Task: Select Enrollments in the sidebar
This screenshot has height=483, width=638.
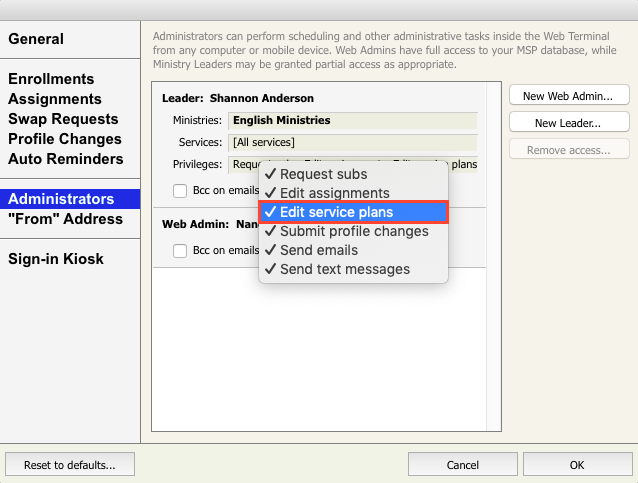Action: tap(51, 79)
